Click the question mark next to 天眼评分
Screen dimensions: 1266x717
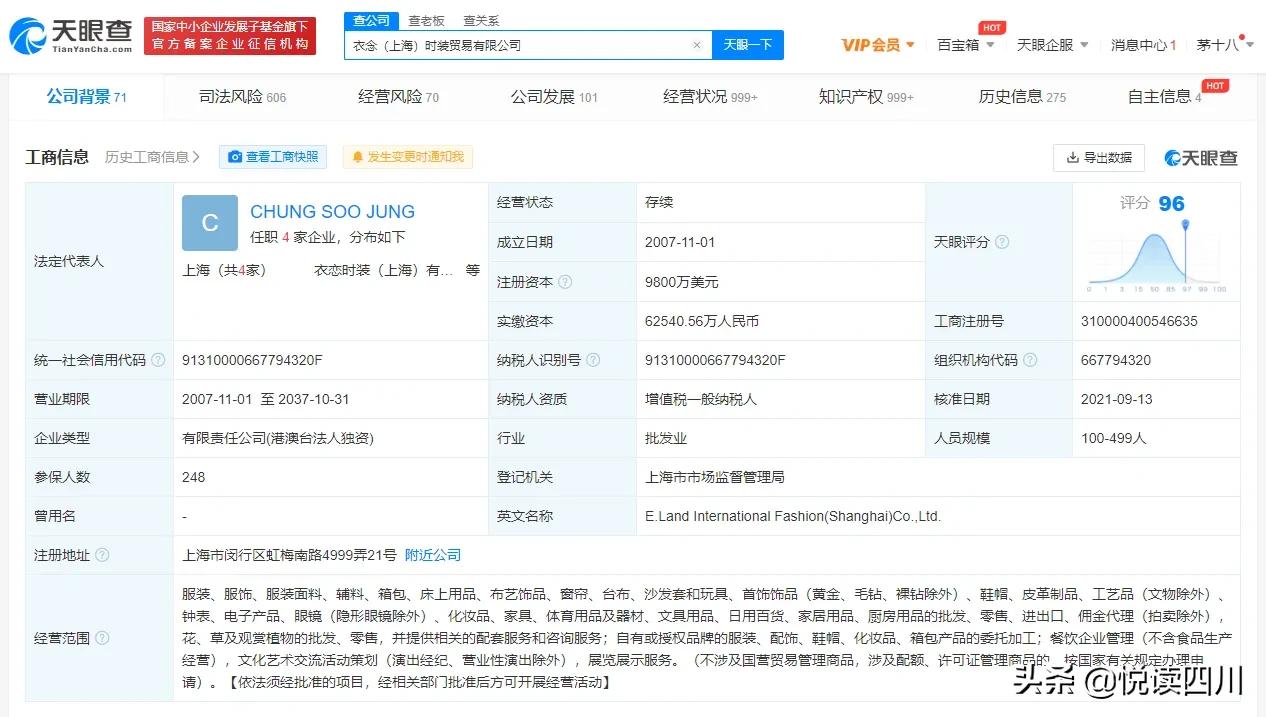[x=1001, y=241]
